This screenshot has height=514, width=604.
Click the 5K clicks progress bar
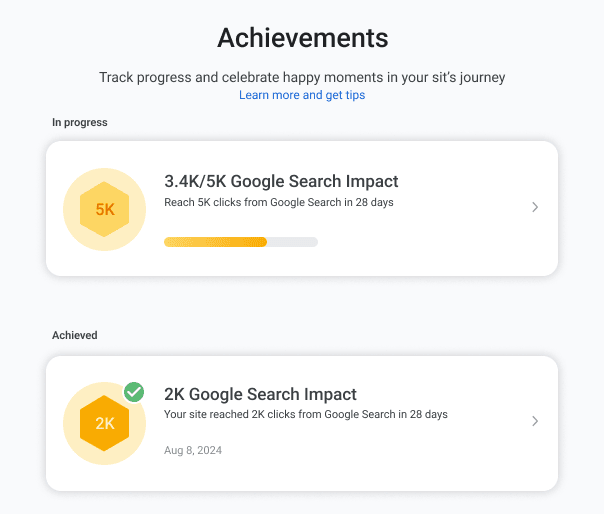[241, 242]
